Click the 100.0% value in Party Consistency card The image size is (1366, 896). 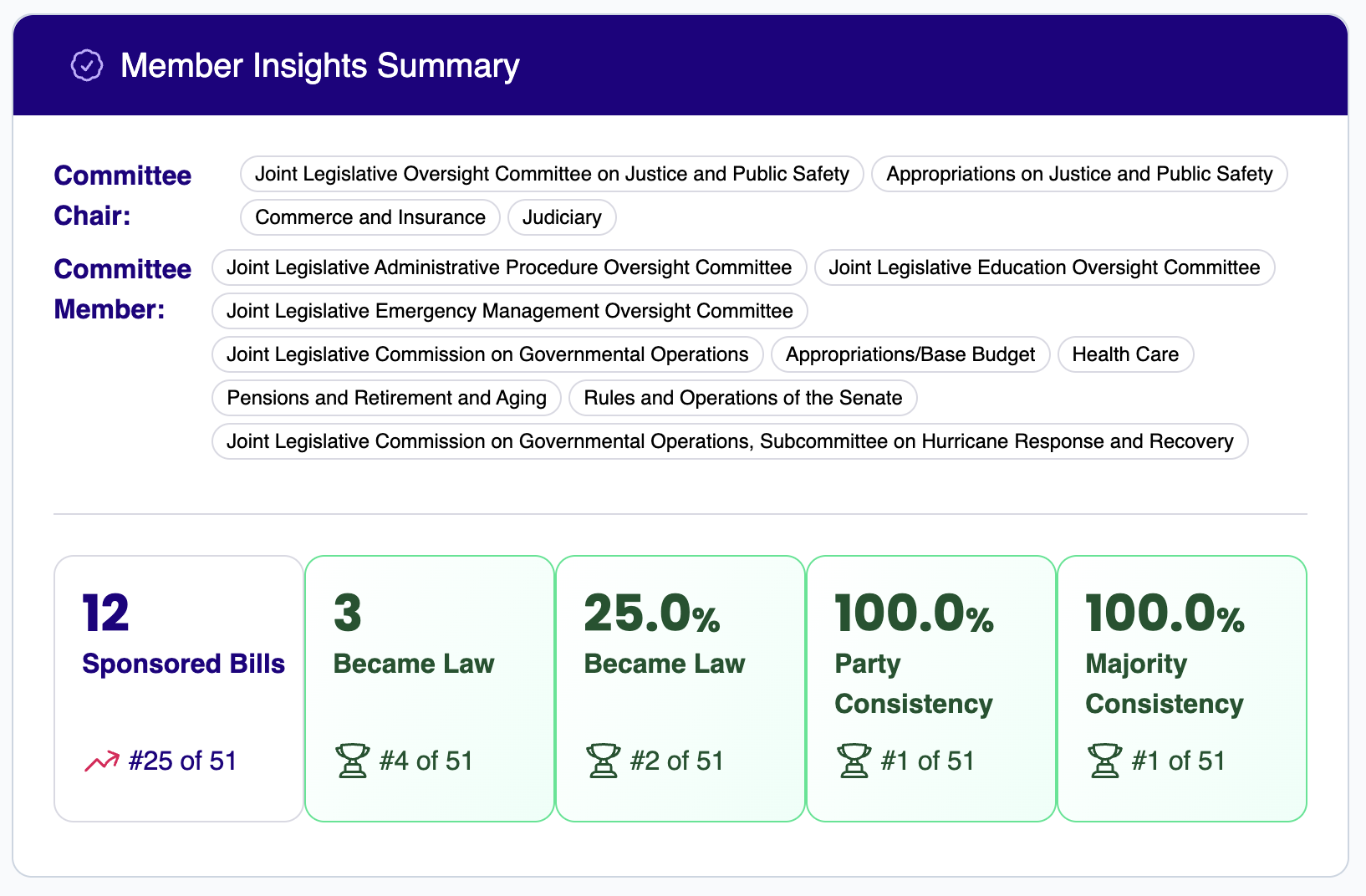(915, 613)
